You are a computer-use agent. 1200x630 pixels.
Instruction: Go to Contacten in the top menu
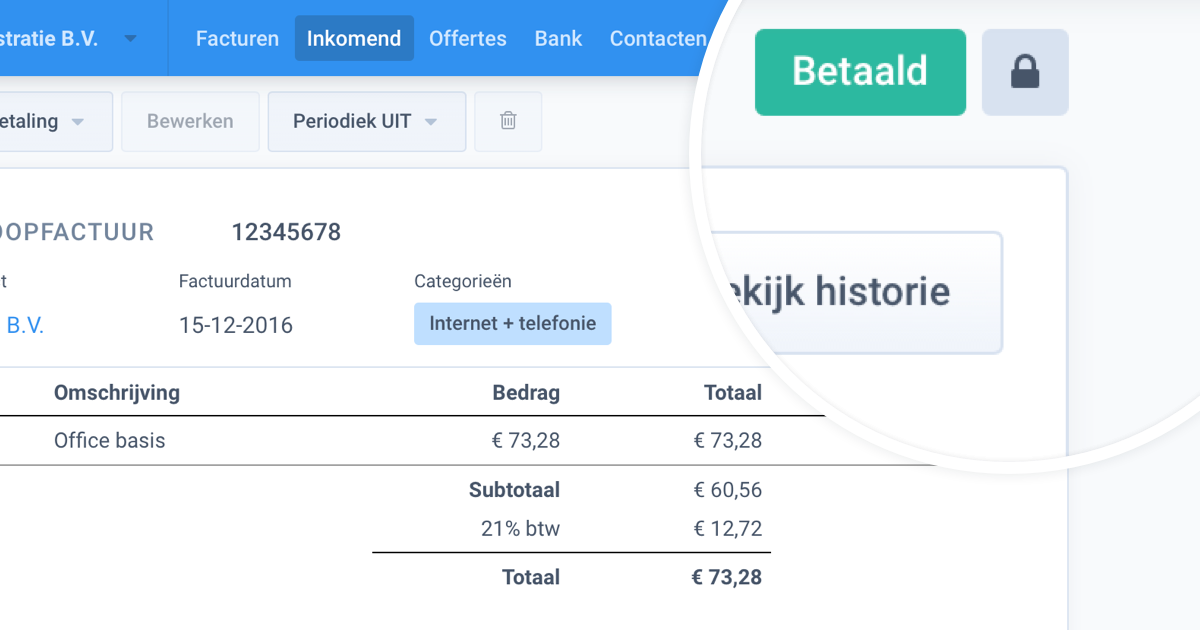658,38
